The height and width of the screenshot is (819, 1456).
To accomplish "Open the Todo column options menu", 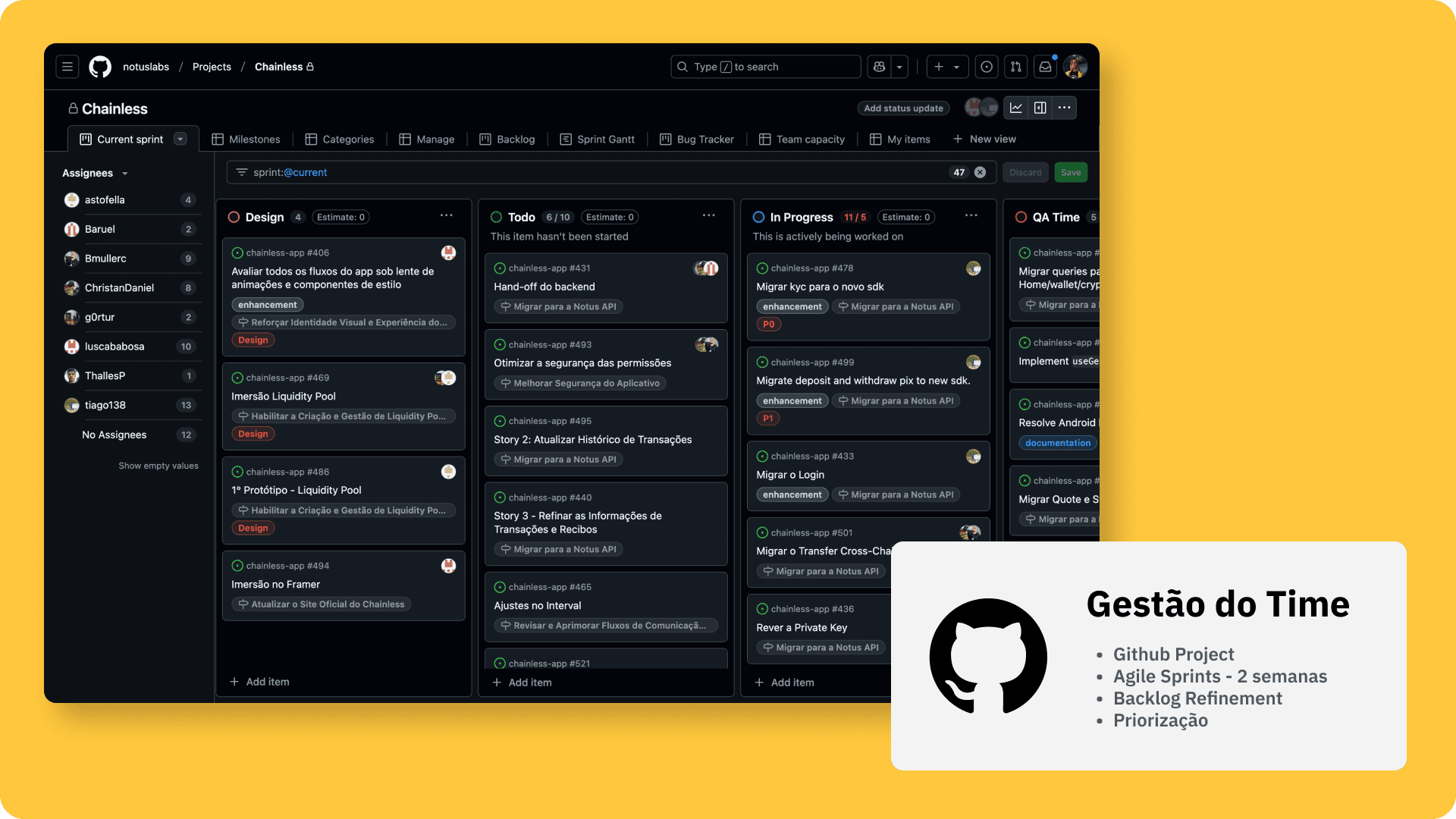I will click(x=709, y=216).
